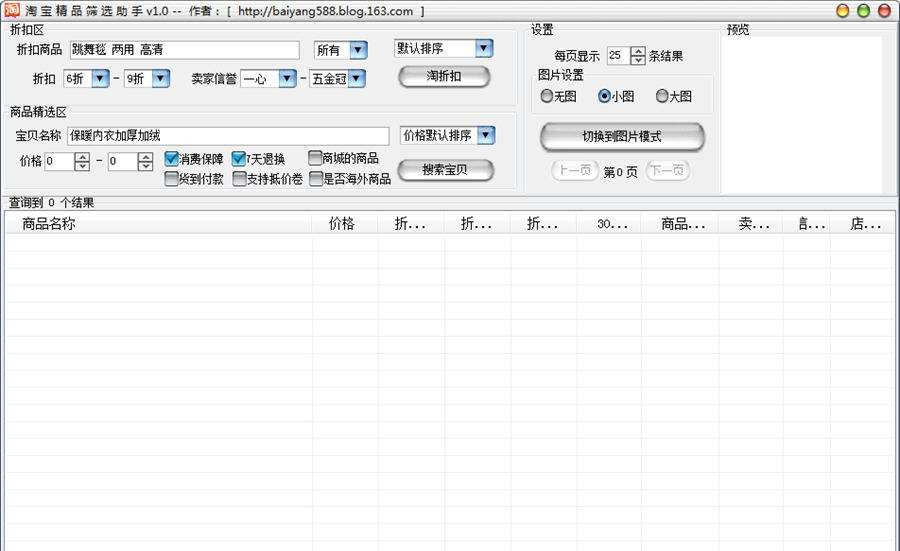Expand the 9折 maximum discount dropdown
The image size is (900, 551).
[x=161, y=79]
